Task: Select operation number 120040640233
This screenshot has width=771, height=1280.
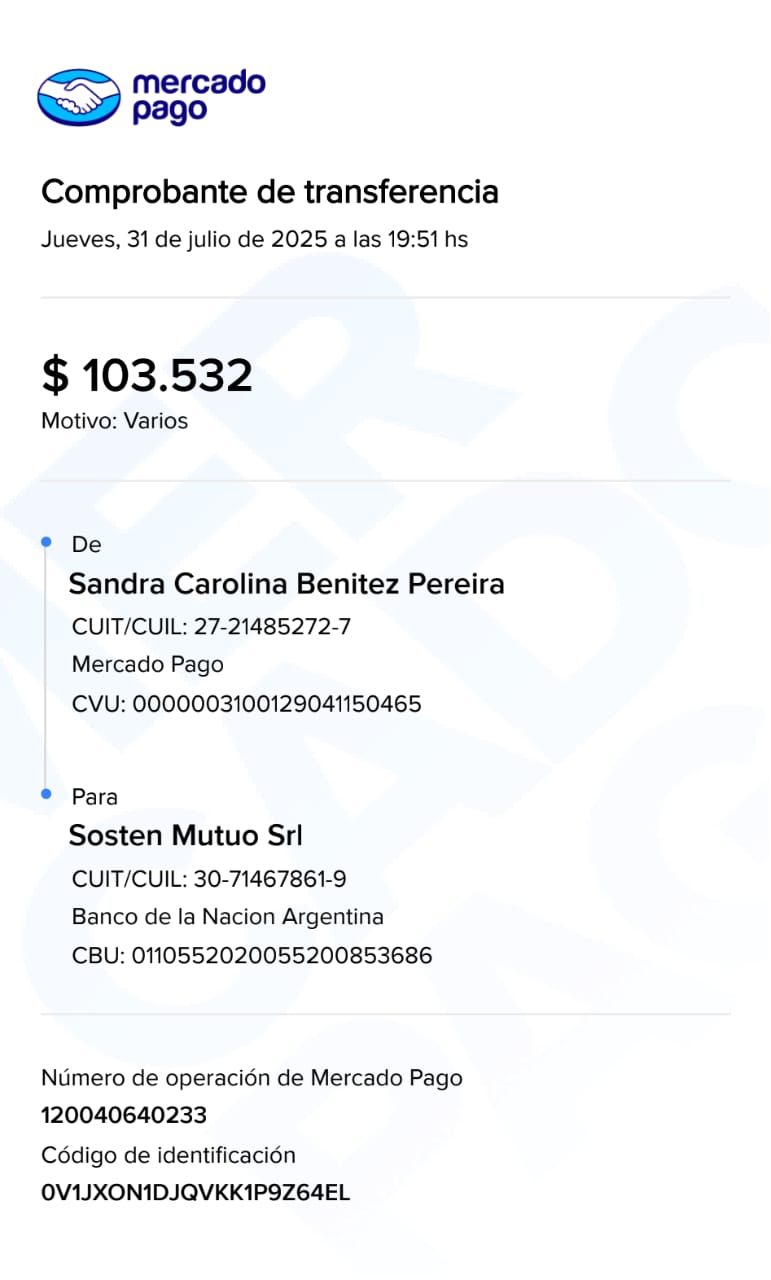Action: point(124,1115)
